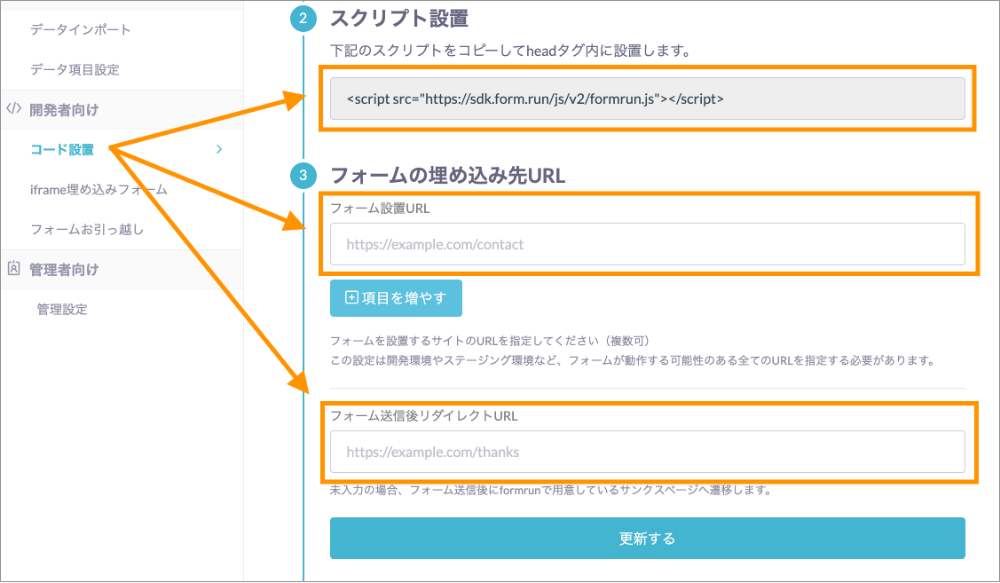Click the フォームを設置するサイトのURL hint text

(x=490, y=341)
